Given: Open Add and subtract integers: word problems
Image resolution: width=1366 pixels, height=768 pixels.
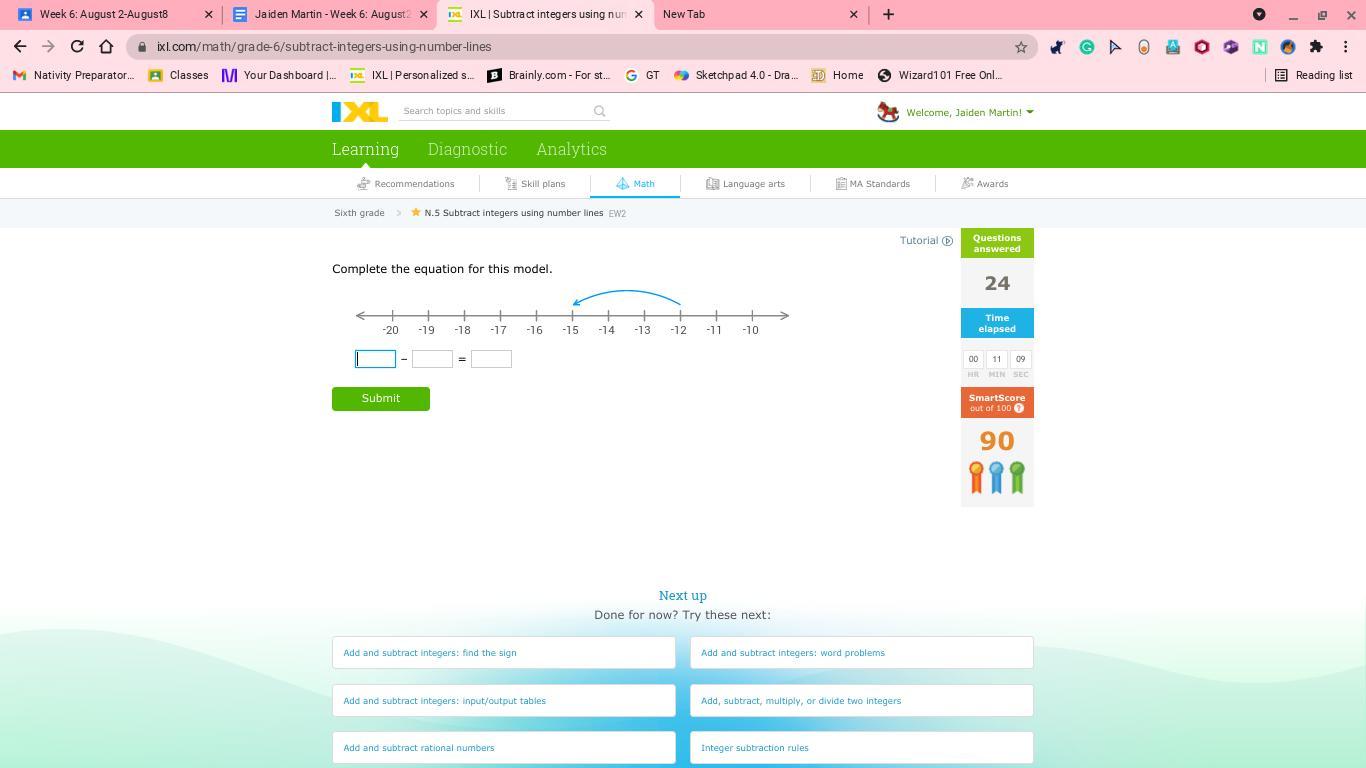Looking at the screenshot, I should (862, 653).
